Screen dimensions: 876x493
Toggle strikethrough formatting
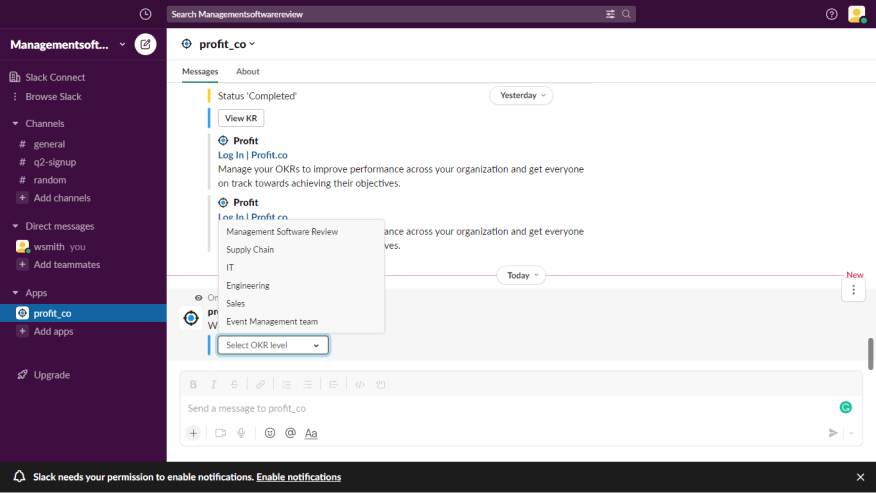234,385
